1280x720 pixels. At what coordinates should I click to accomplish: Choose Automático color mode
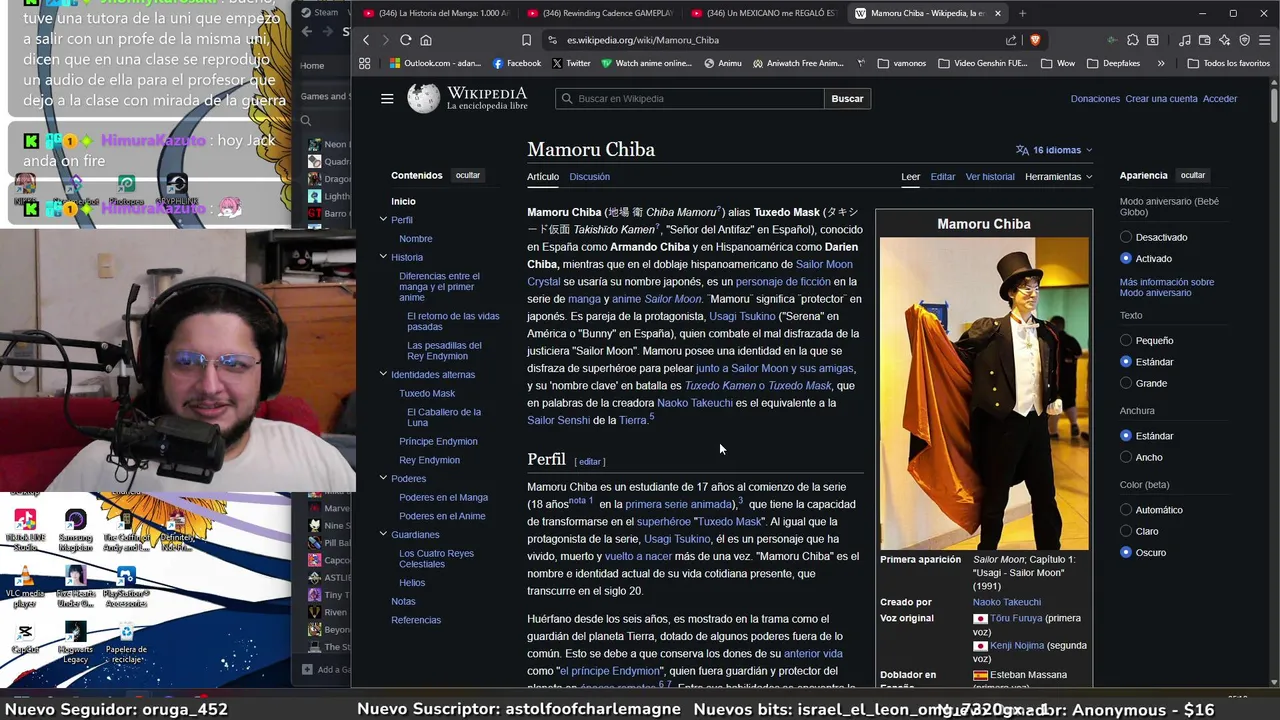click(1126, 509)
